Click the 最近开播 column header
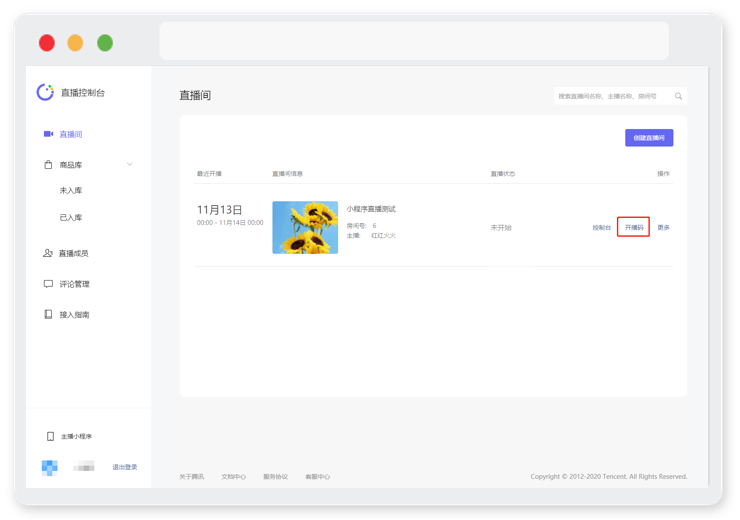This screenshot has height=520, width=740. coord(209,174)
